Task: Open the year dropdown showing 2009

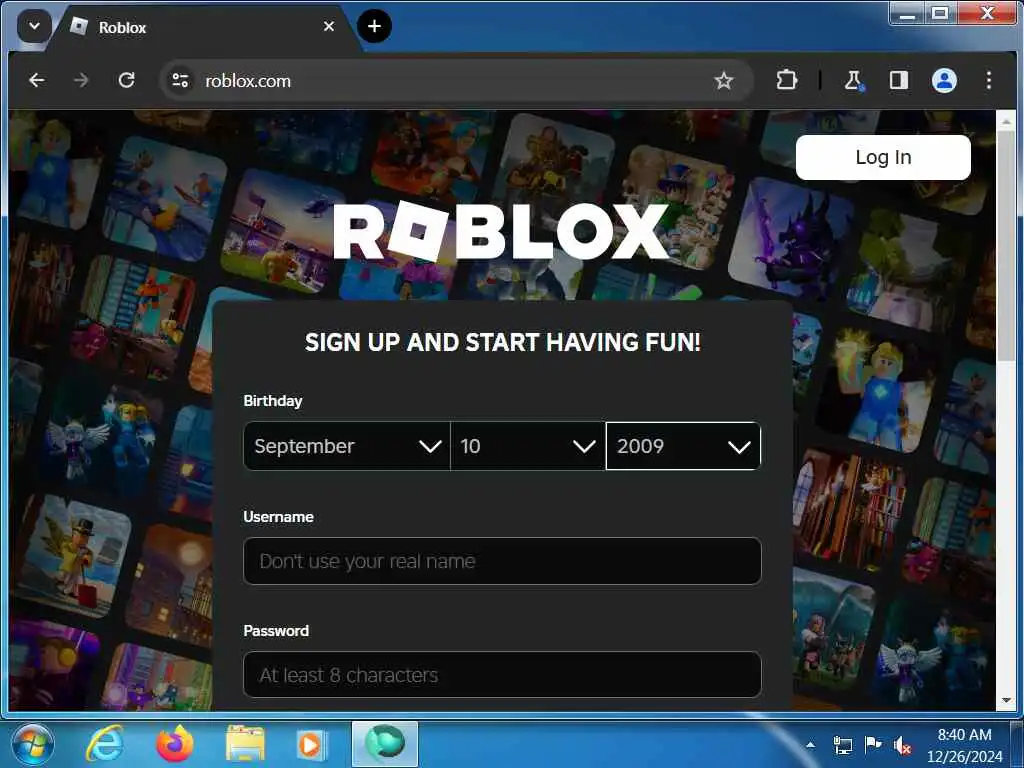Action: point(683,446)
